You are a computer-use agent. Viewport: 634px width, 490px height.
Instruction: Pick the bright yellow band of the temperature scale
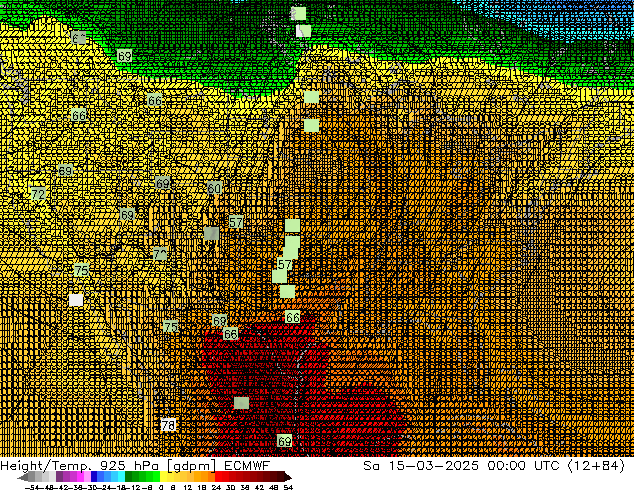click(x=163, y=477)
